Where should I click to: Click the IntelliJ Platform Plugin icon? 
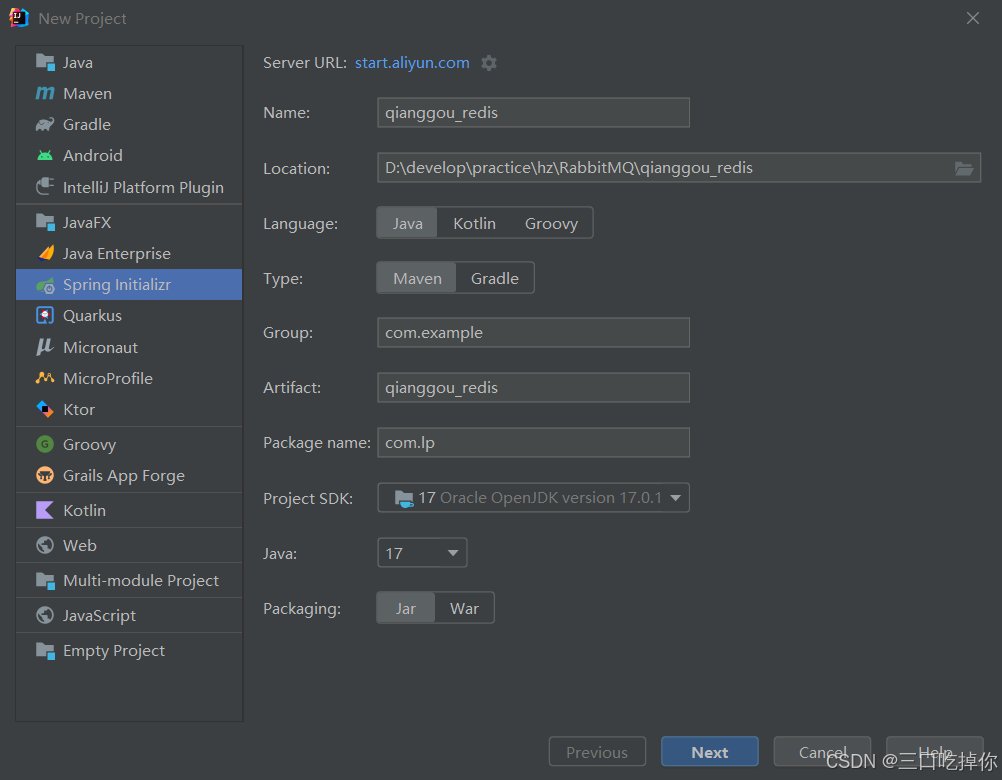tap(45, 187)
